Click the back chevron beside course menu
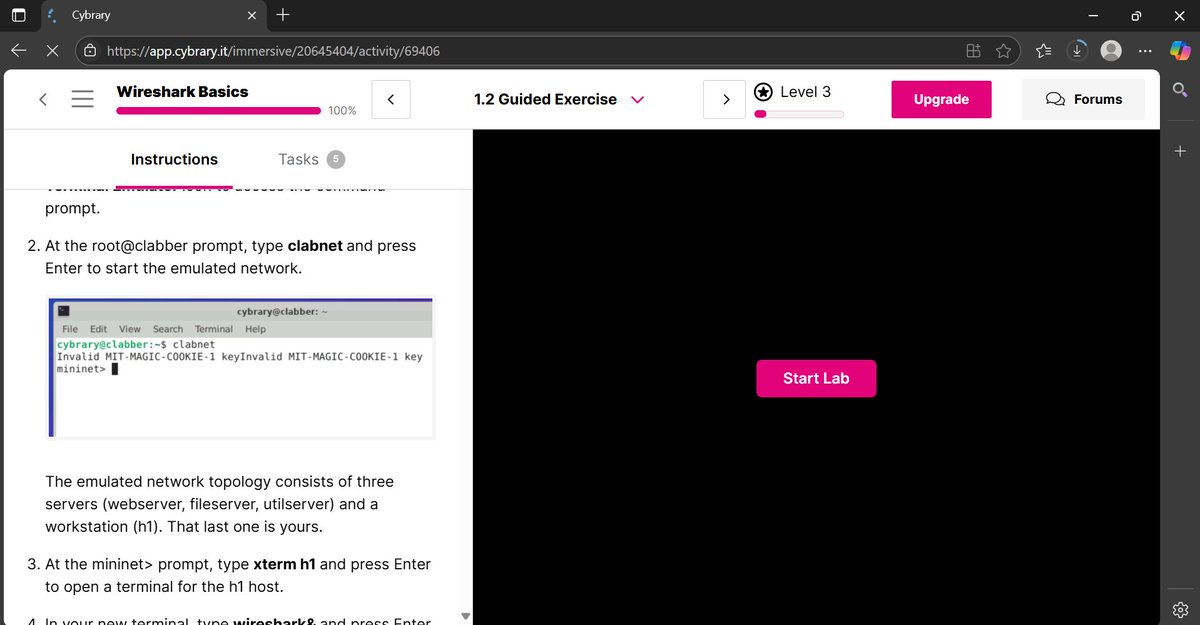This screenshot has height=625, width=1200. (x=43, y=99)
